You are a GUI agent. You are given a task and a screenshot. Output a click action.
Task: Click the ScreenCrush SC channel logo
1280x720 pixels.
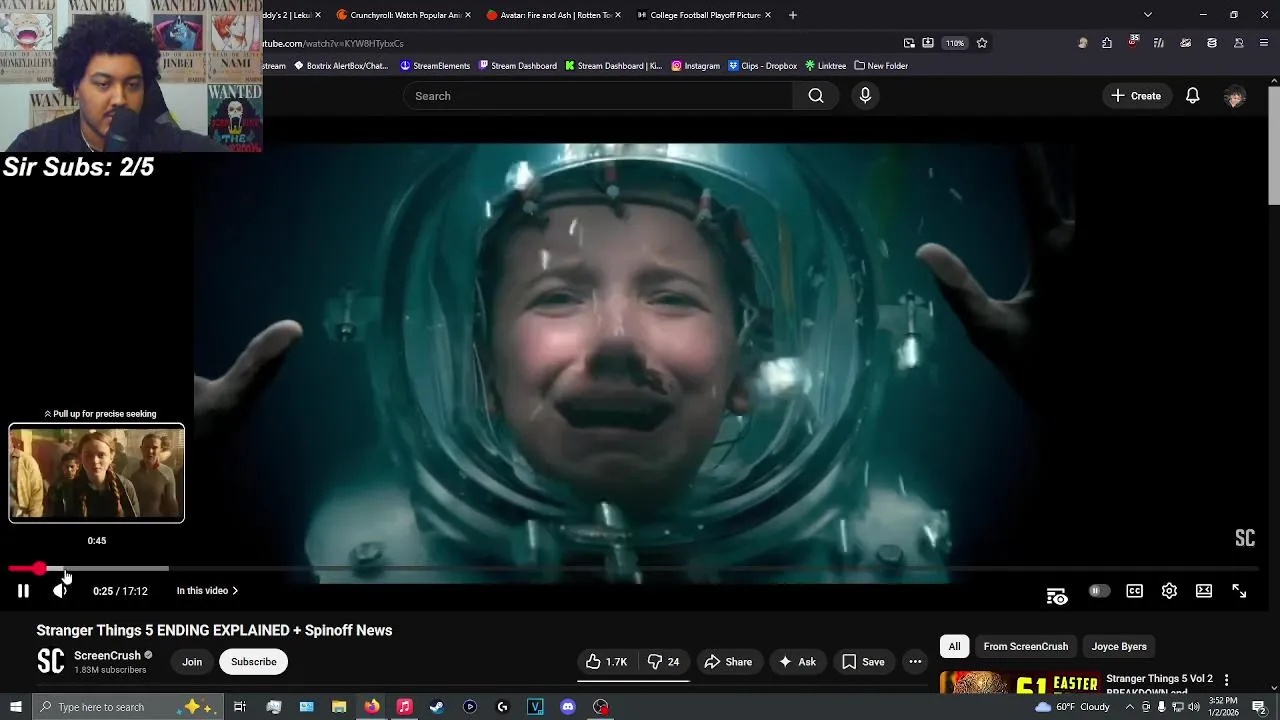50,661
